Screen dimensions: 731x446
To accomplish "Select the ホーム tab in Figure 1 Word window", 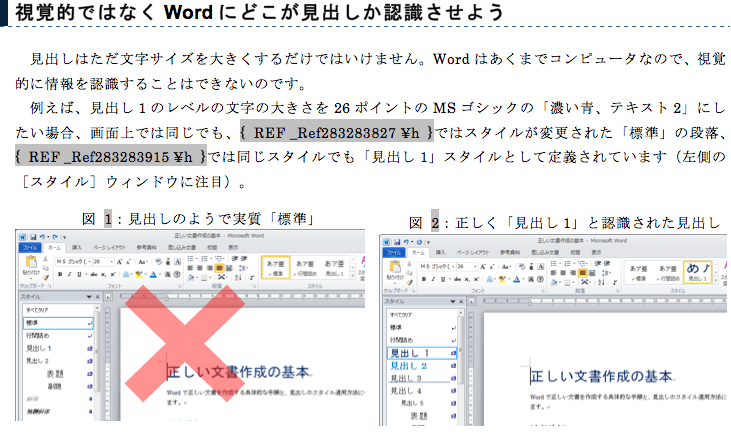I will (x=55, y=247).
